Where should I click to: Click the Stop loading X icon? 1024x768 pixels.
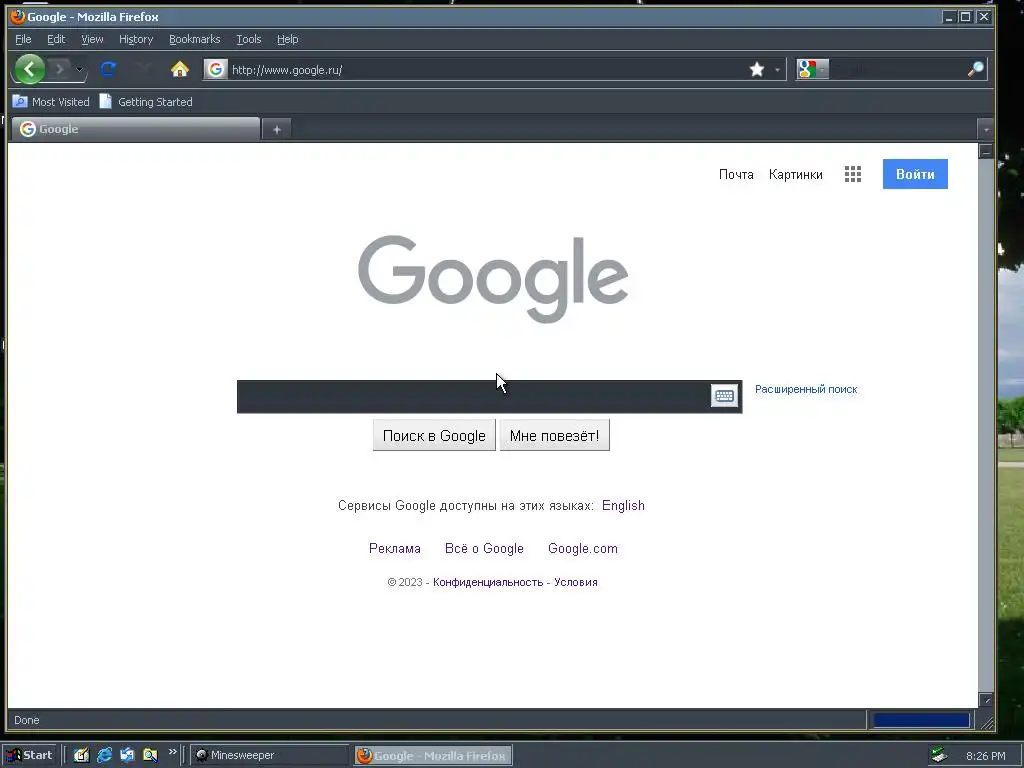[144, 69]
